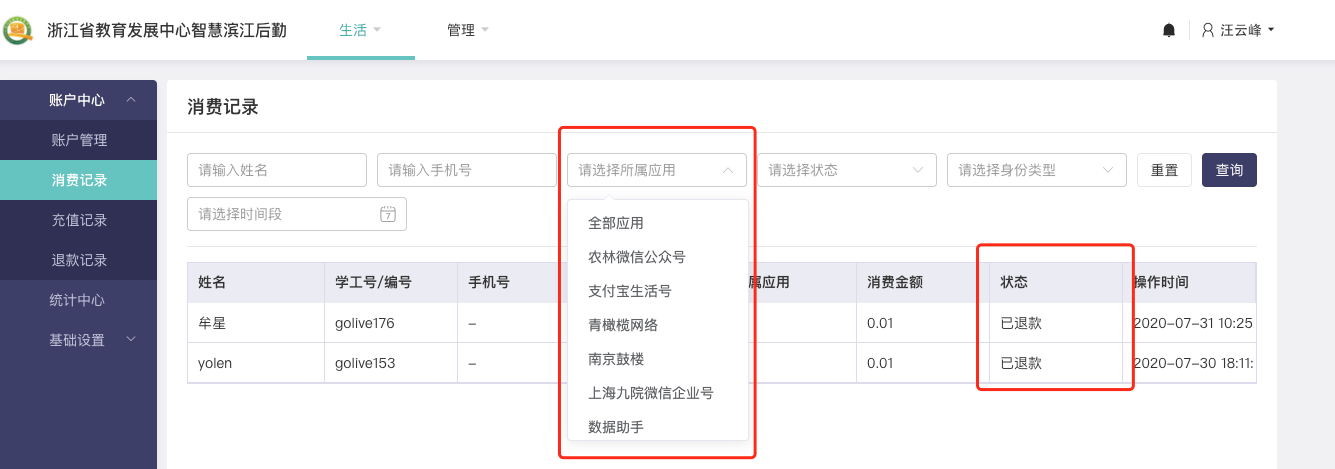The width and height of the screenshot is (1335, 469).
Task: Click the calendar icon in date range field
Action: point(388,214)
